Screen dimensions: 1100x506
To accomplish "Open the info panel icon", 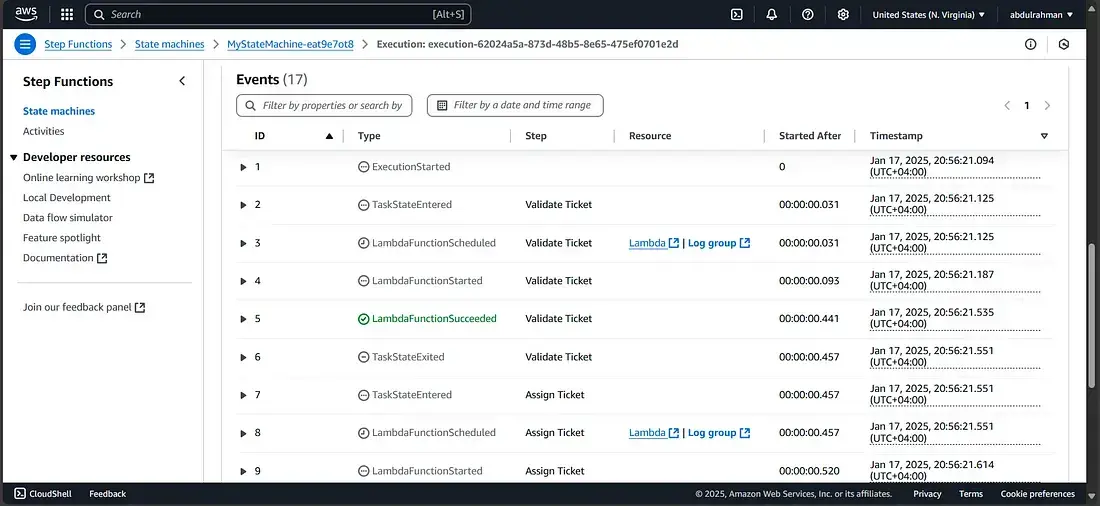I will [x=1031, y=44].
